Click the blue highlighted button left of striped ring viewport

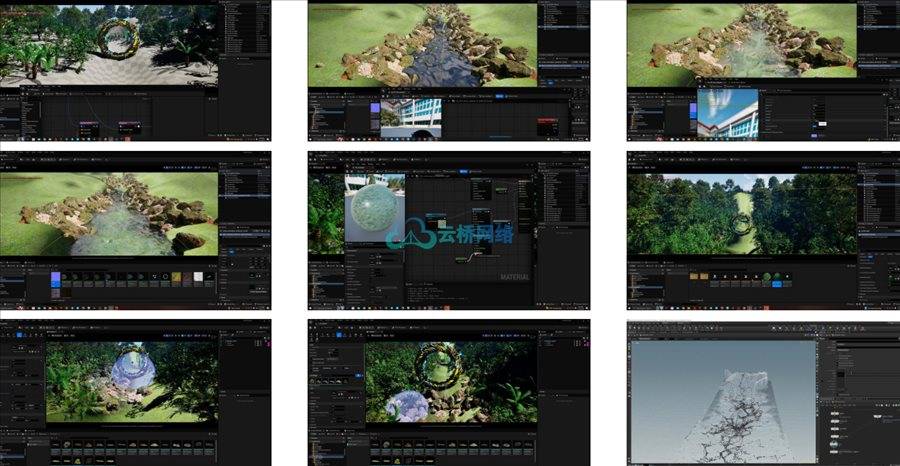click(x=360, y=376)
